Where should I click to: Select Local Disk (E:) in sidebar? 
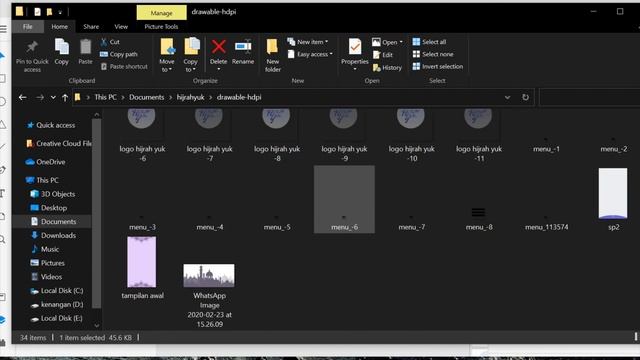pyautogui.click(x=57, y=318)
